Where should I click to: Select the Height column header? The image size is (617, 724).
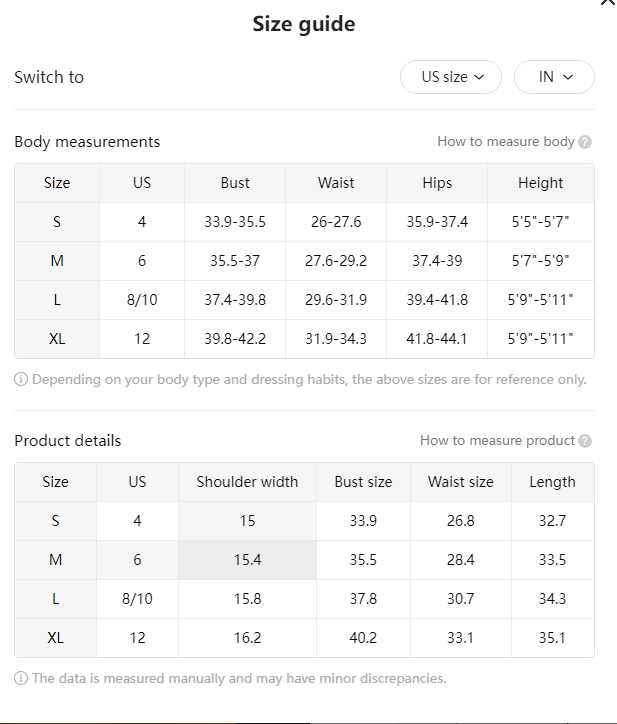coord(541,183)
